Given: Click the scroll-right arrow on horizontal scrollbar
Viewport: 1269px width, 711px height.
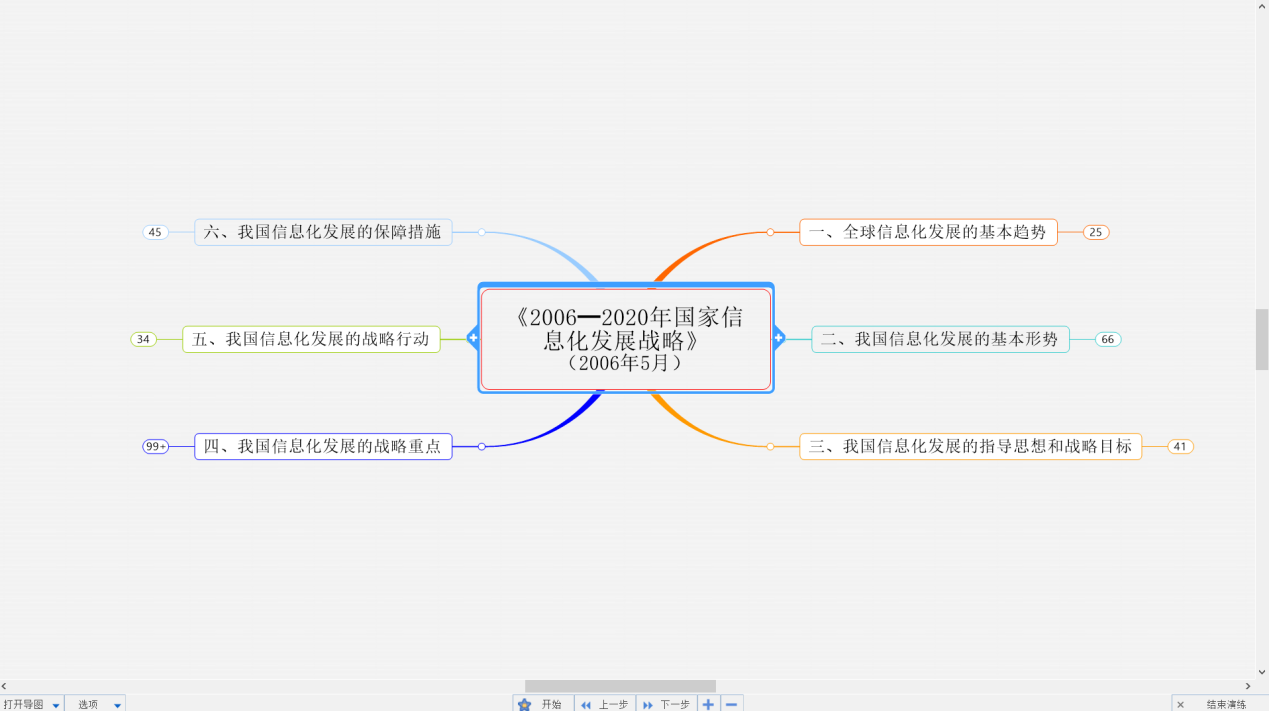Looking at the screenshot, I should click(1247, 686).
